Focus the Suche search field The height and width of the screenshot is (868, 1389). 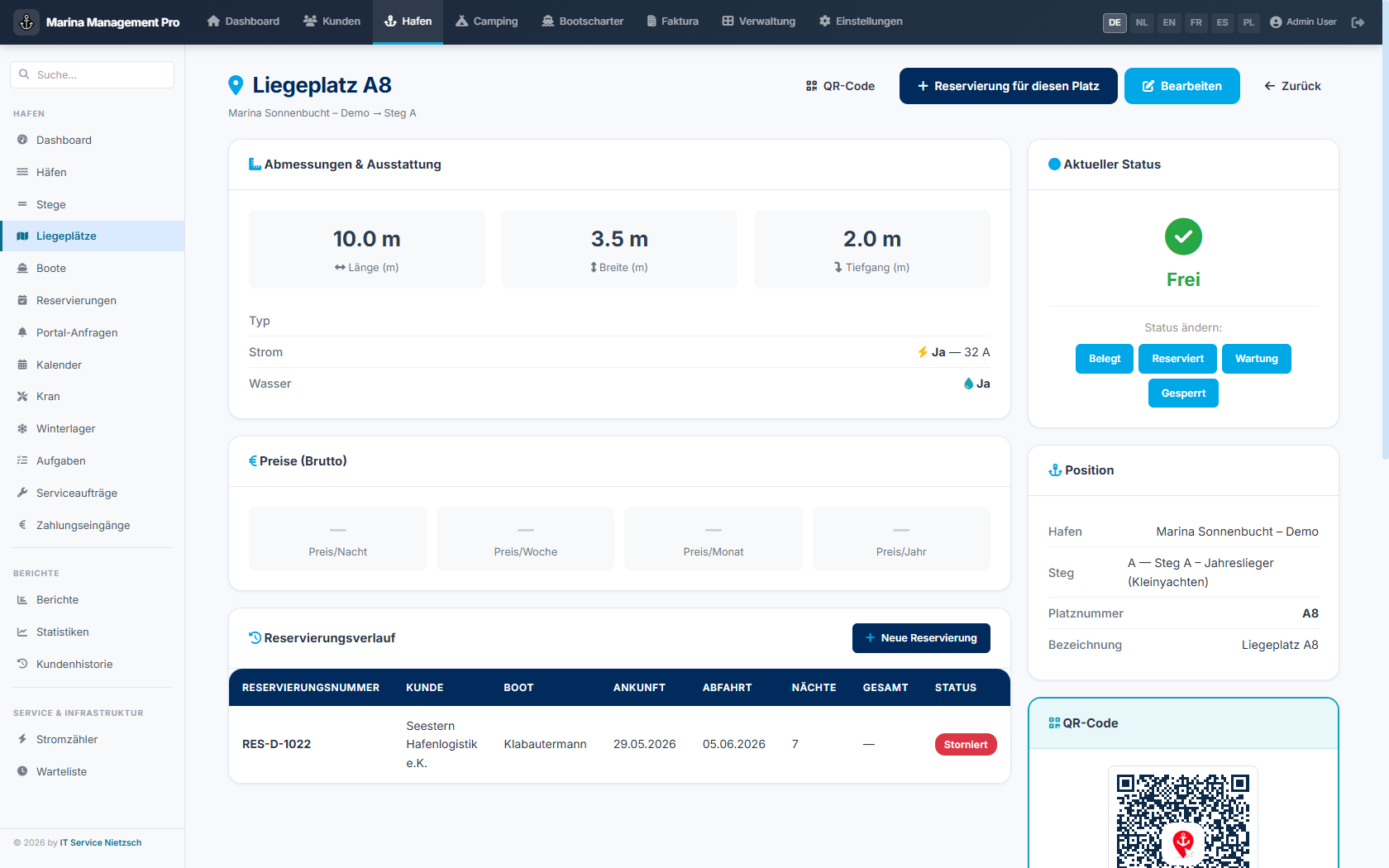[x=92, y=74]
